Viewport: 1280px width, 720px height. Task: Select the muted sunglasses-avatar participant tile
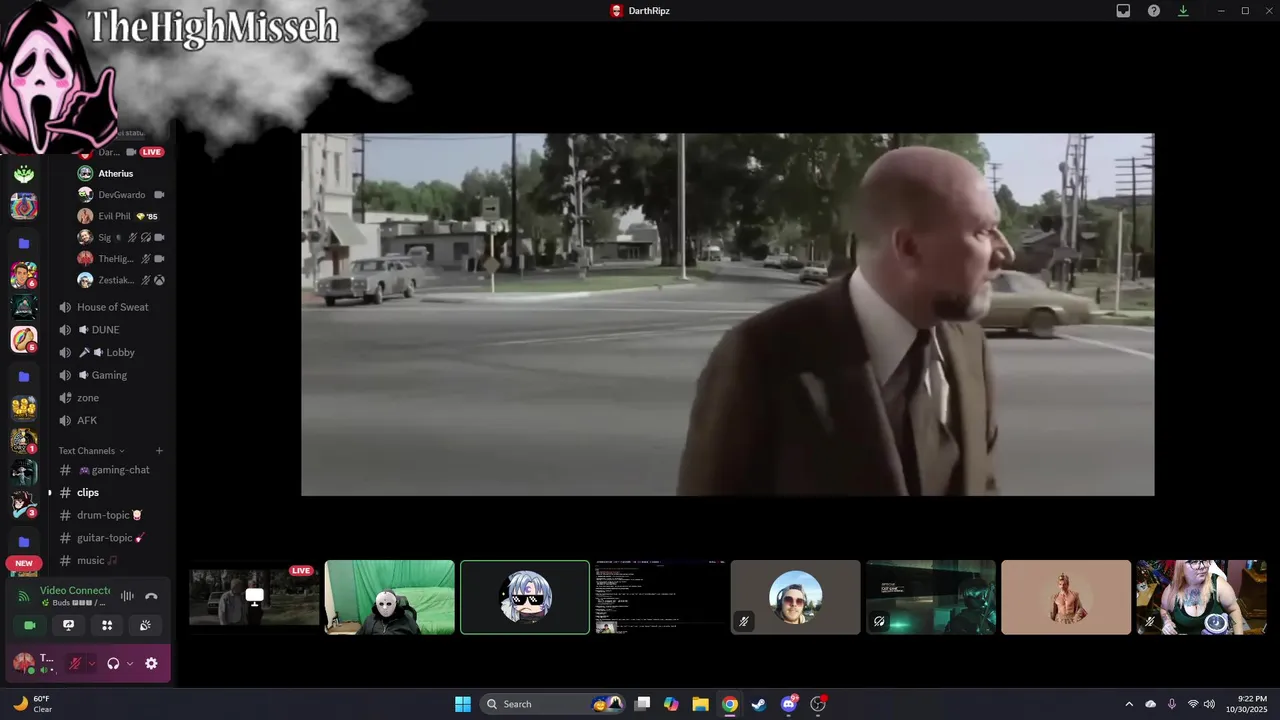[x=795, y=597]
